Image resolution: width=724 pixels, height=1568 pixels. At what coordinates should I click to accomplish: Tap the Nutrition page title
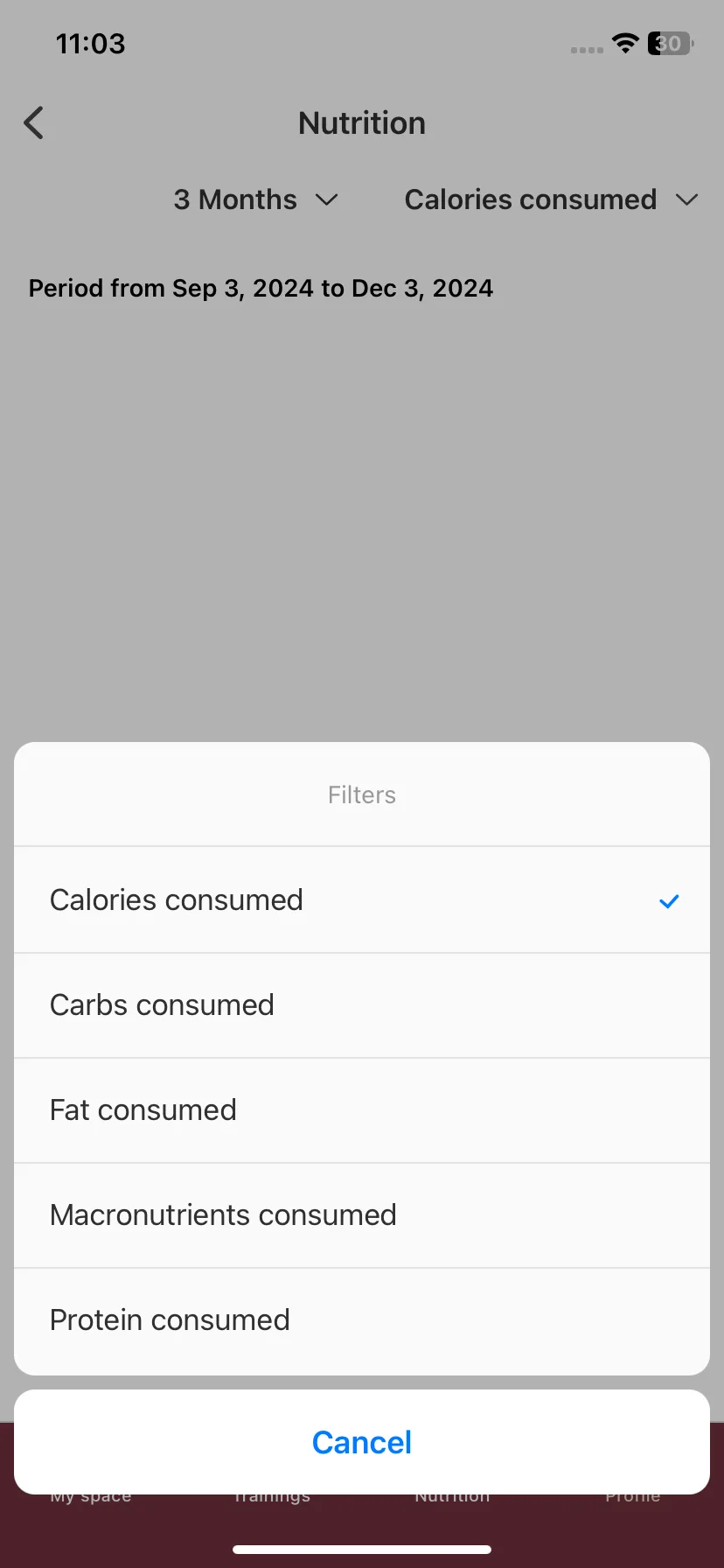coord(362,123)
